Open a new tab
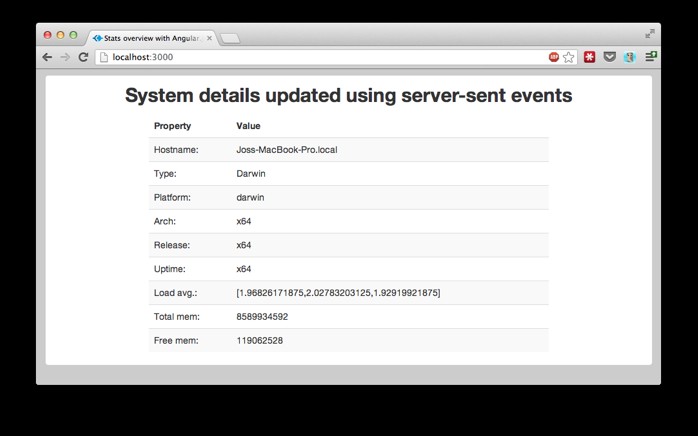The image size is (698, 436). tap(229, 39)
